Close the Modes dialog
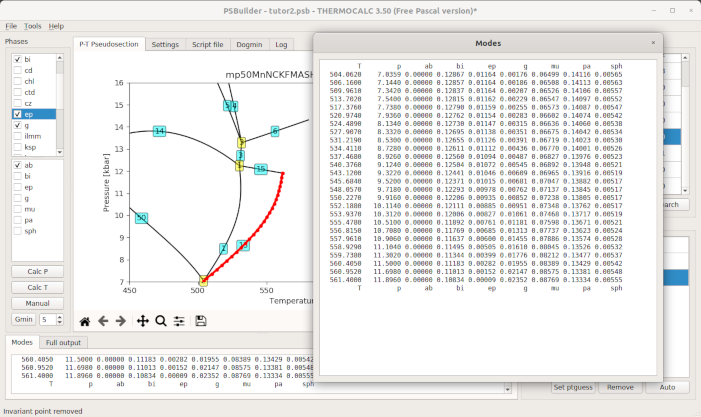The image size is (701, 417). pos(653,42)
